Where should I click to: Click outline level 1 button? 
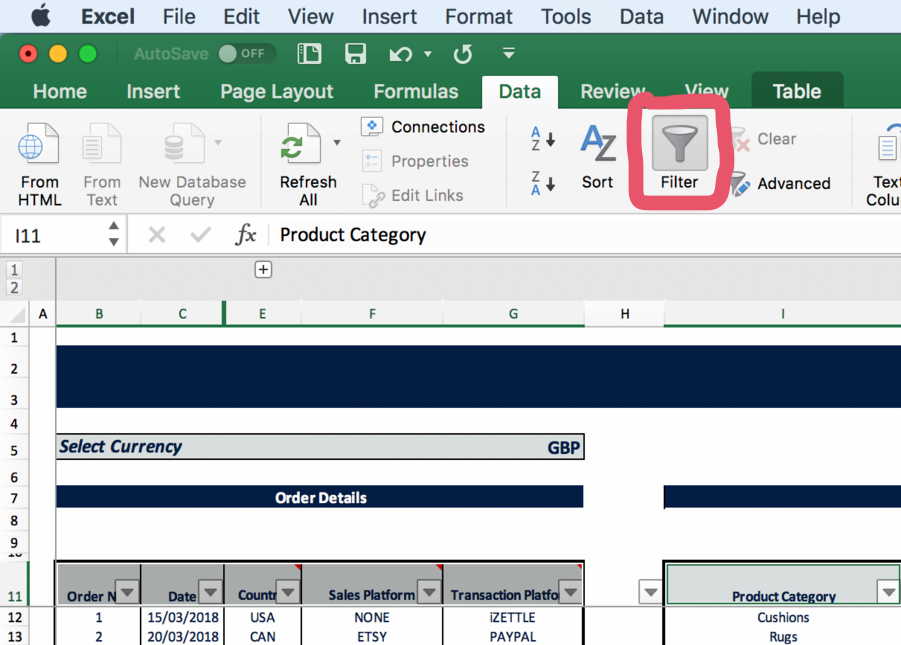[14, 269]
